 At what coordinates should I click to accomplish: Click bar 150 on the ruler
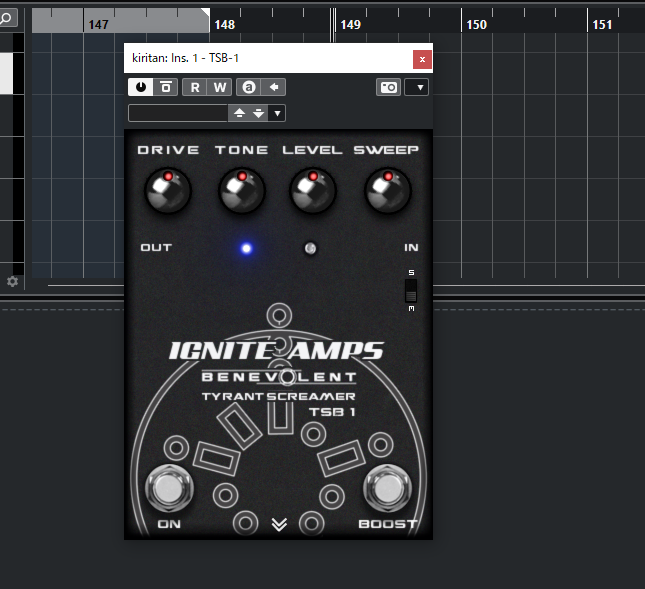476,25
